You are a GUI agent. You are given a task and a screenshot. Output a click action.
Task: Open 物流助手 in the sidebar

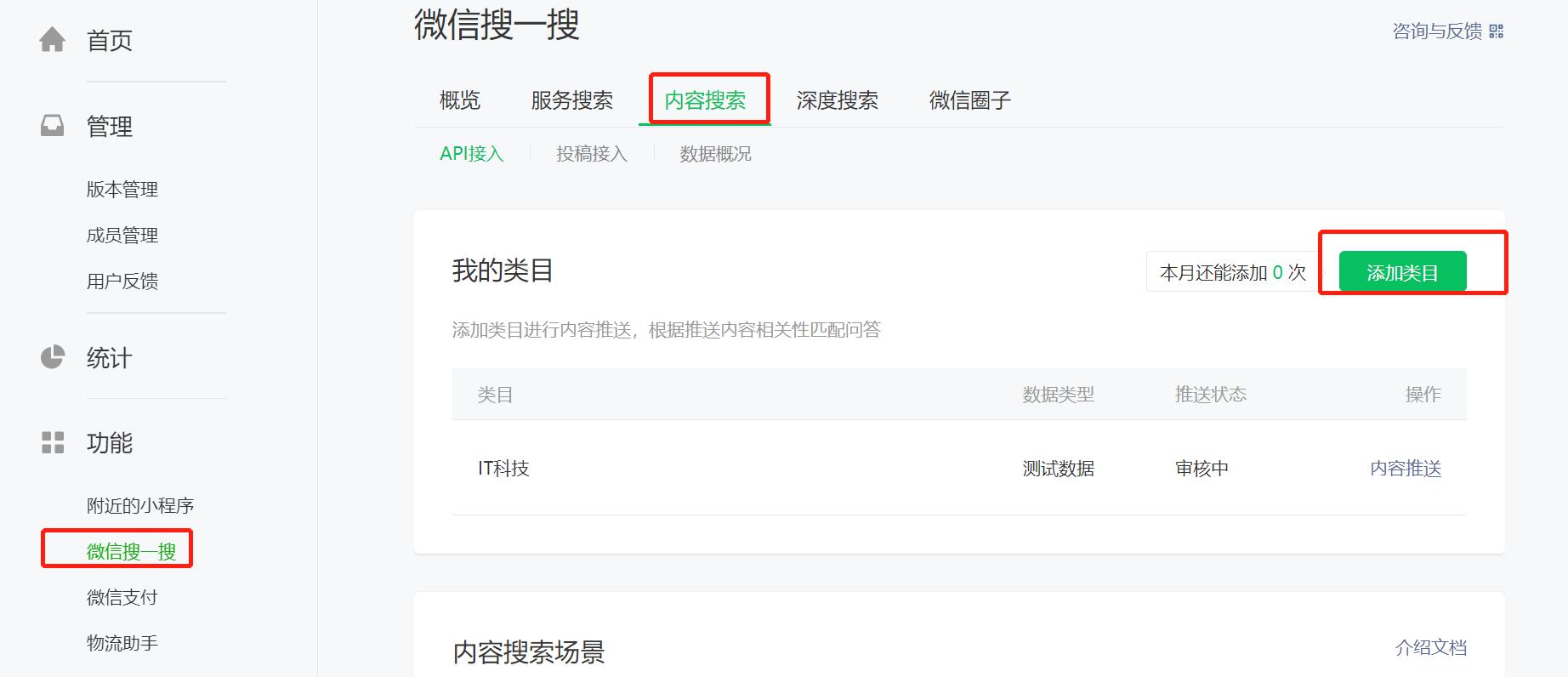tap(122, 644)
